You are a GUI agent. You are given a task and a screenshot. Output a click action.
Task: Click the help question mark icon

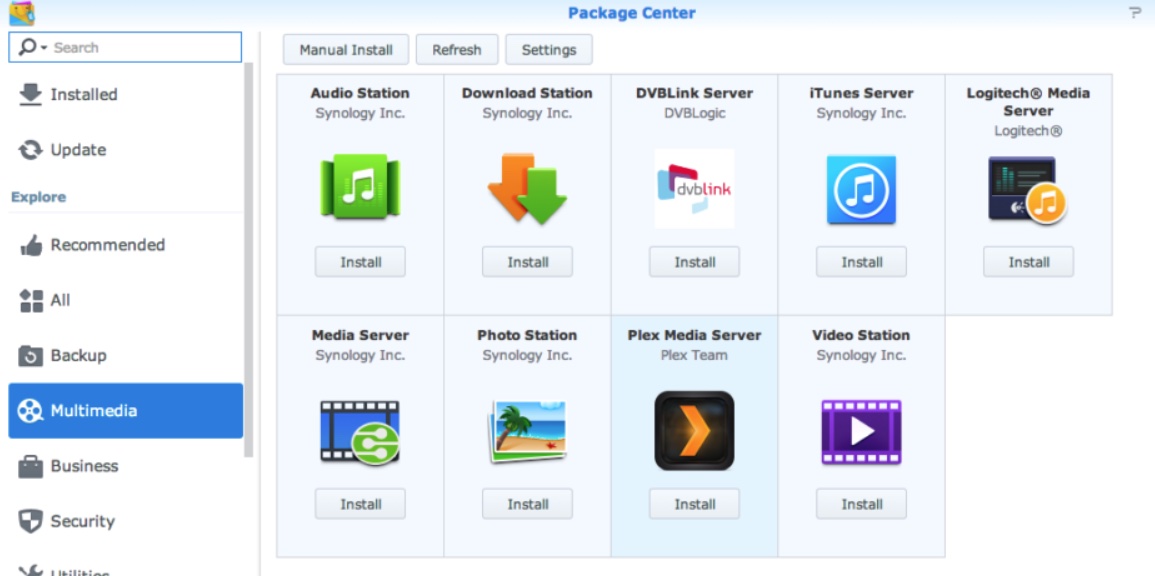point(1135,13)
